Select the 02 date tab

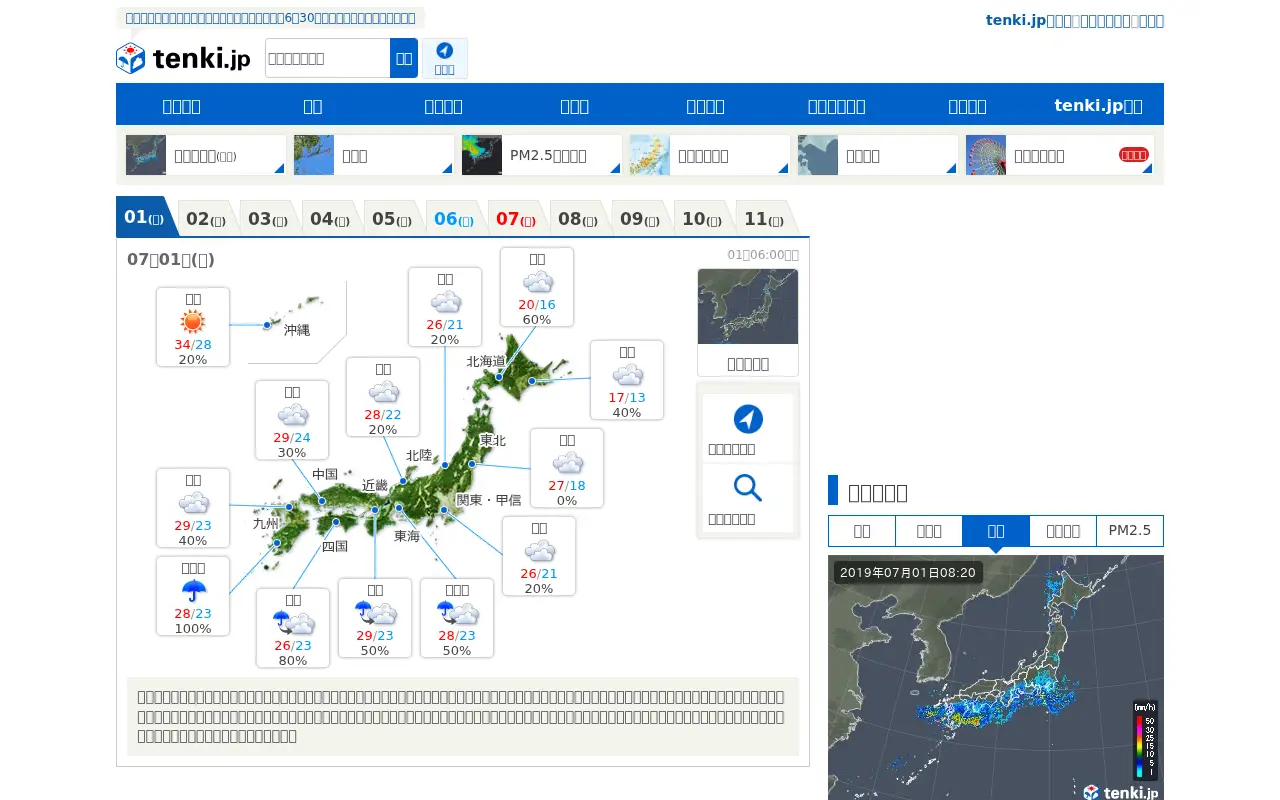coord(209,219)
